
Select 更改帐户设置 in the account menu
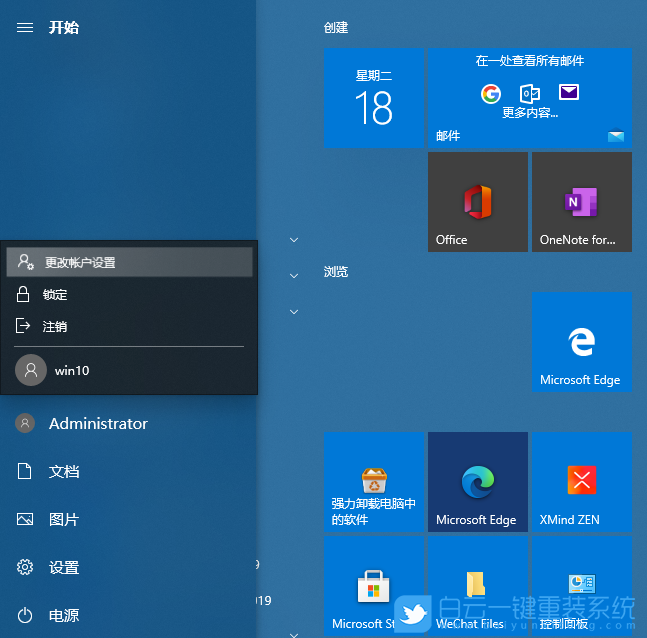point(130,263)
